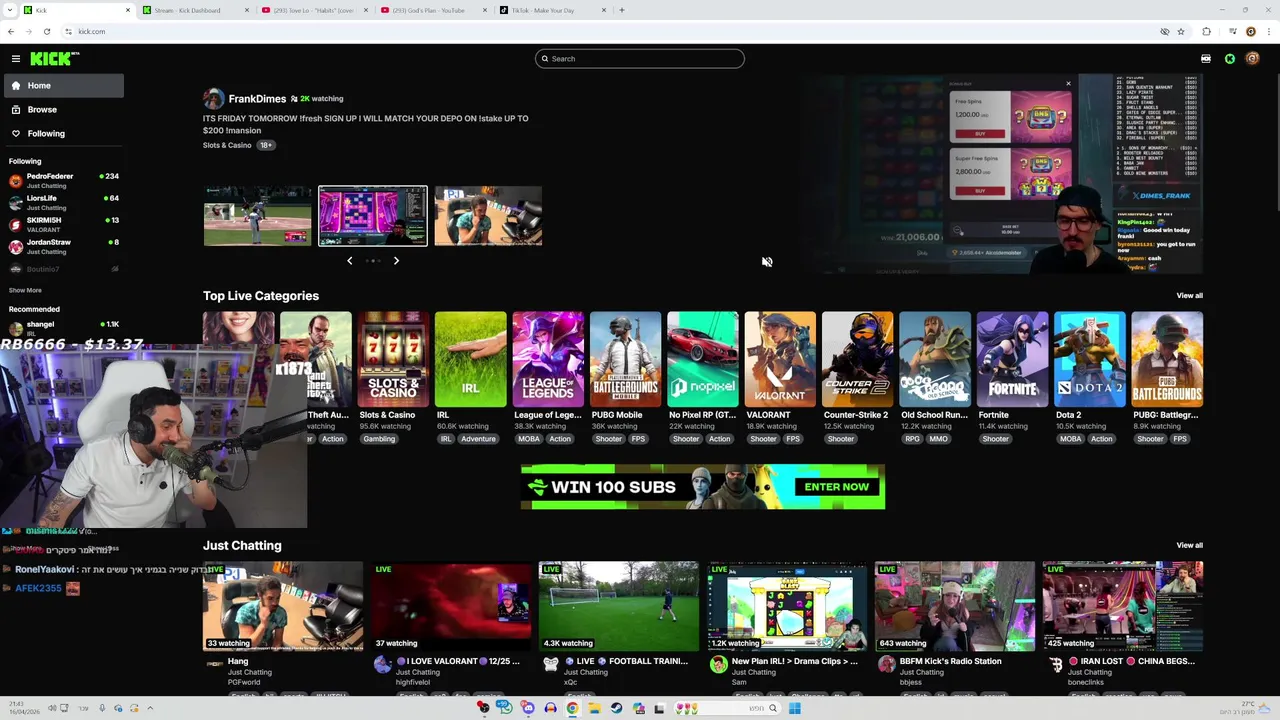Open the No Pixel RP category card

(x=703, y=360)
